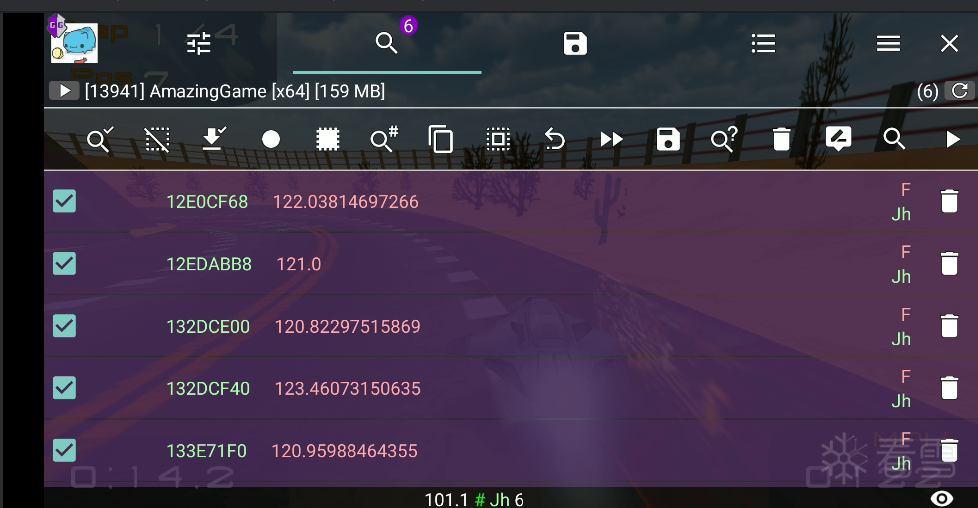
Task: Open the search-by-number hash icon
Action: [x=384, y=139]
